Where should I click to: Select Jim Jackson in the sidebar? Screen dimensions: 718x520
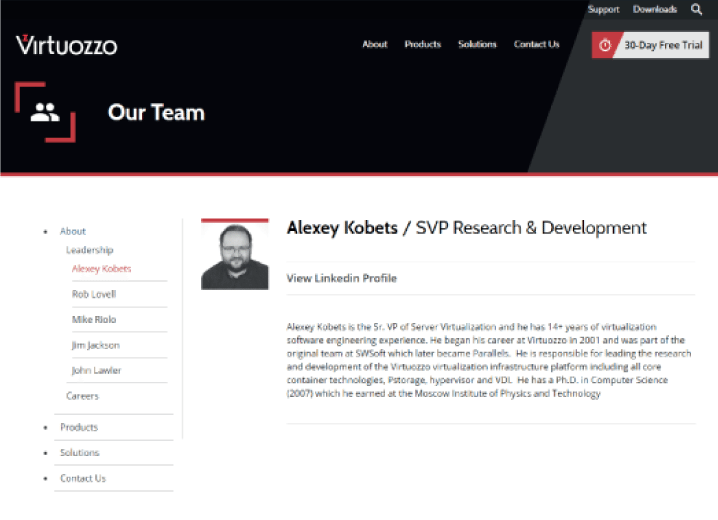click(x=96, y=345)
